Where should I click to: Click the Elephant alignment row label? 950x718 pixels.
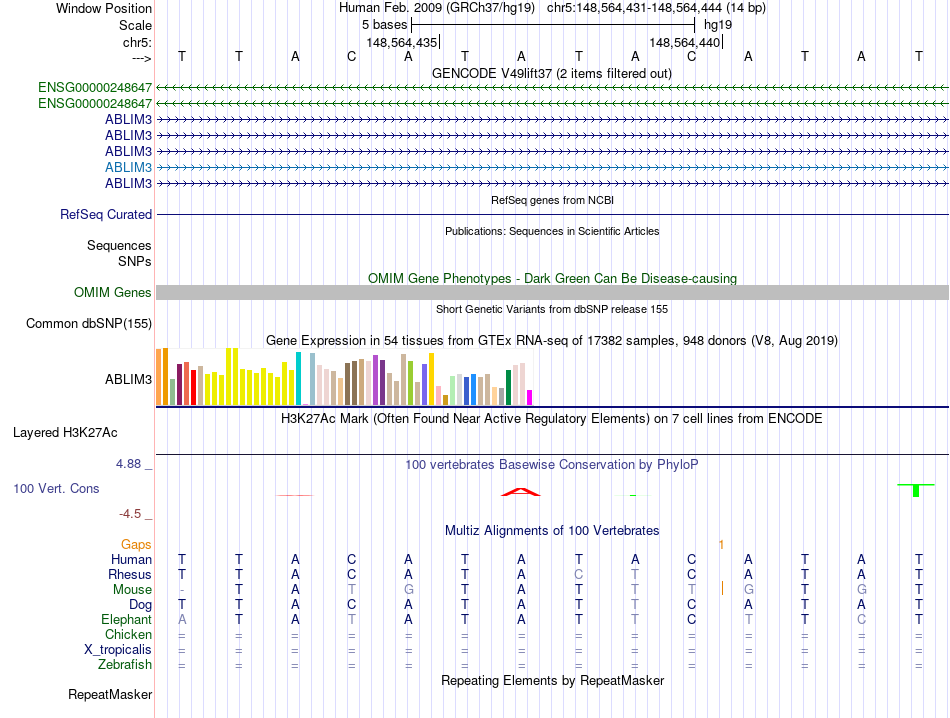click(x=126, y=619)
